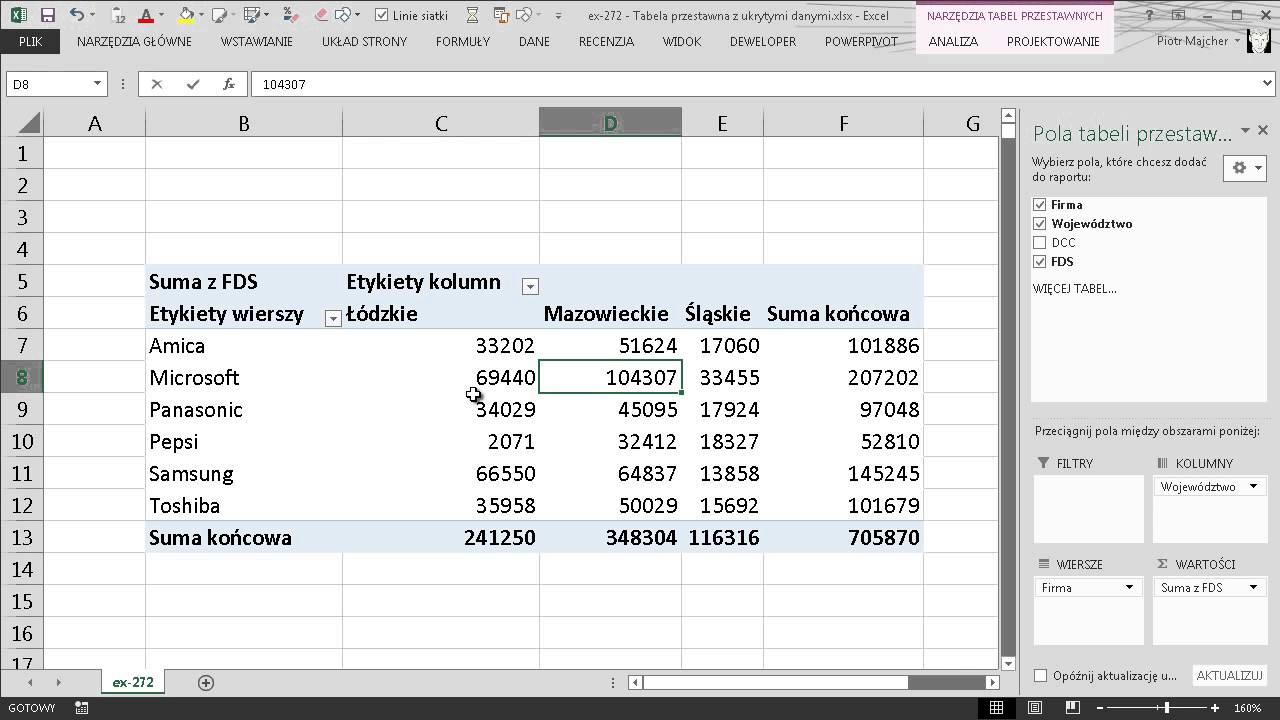The width and height of the screenshot is (1280, 720).
Task: Switch to FORMUŁY ribbon tab
Action: [463, 42]
